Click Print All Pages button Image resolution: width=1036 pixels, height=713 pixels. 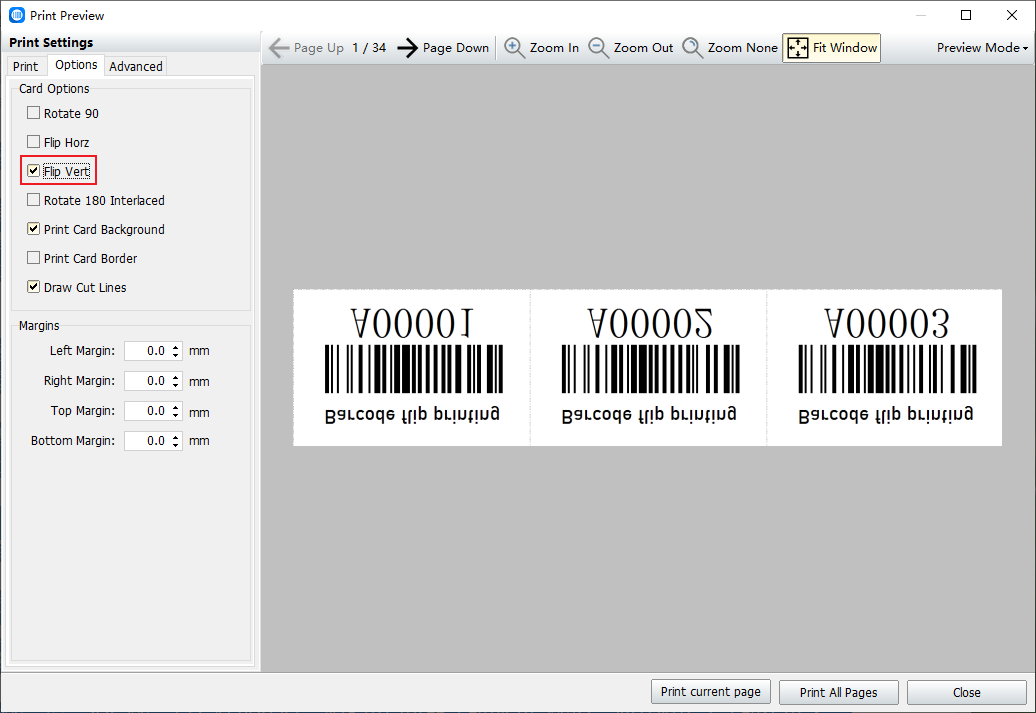(838, 692)
